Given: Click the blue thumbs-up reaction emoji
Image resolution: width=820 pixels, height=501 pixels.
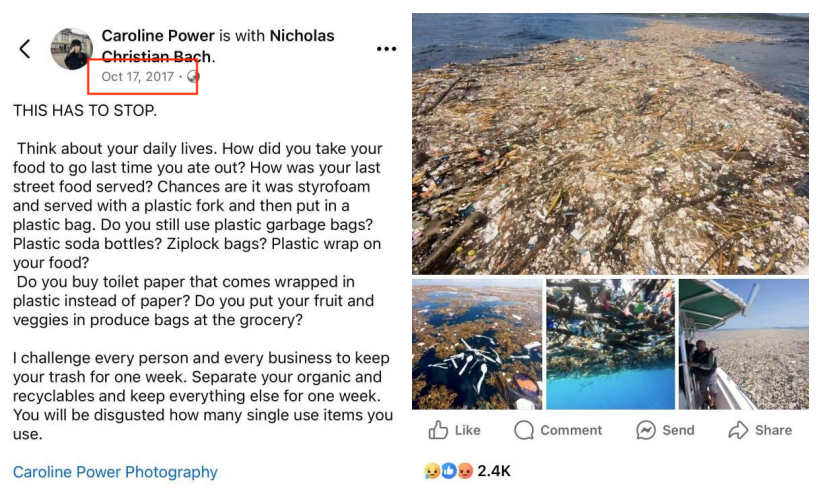Looking at the screenshot, I should [448, 470].
